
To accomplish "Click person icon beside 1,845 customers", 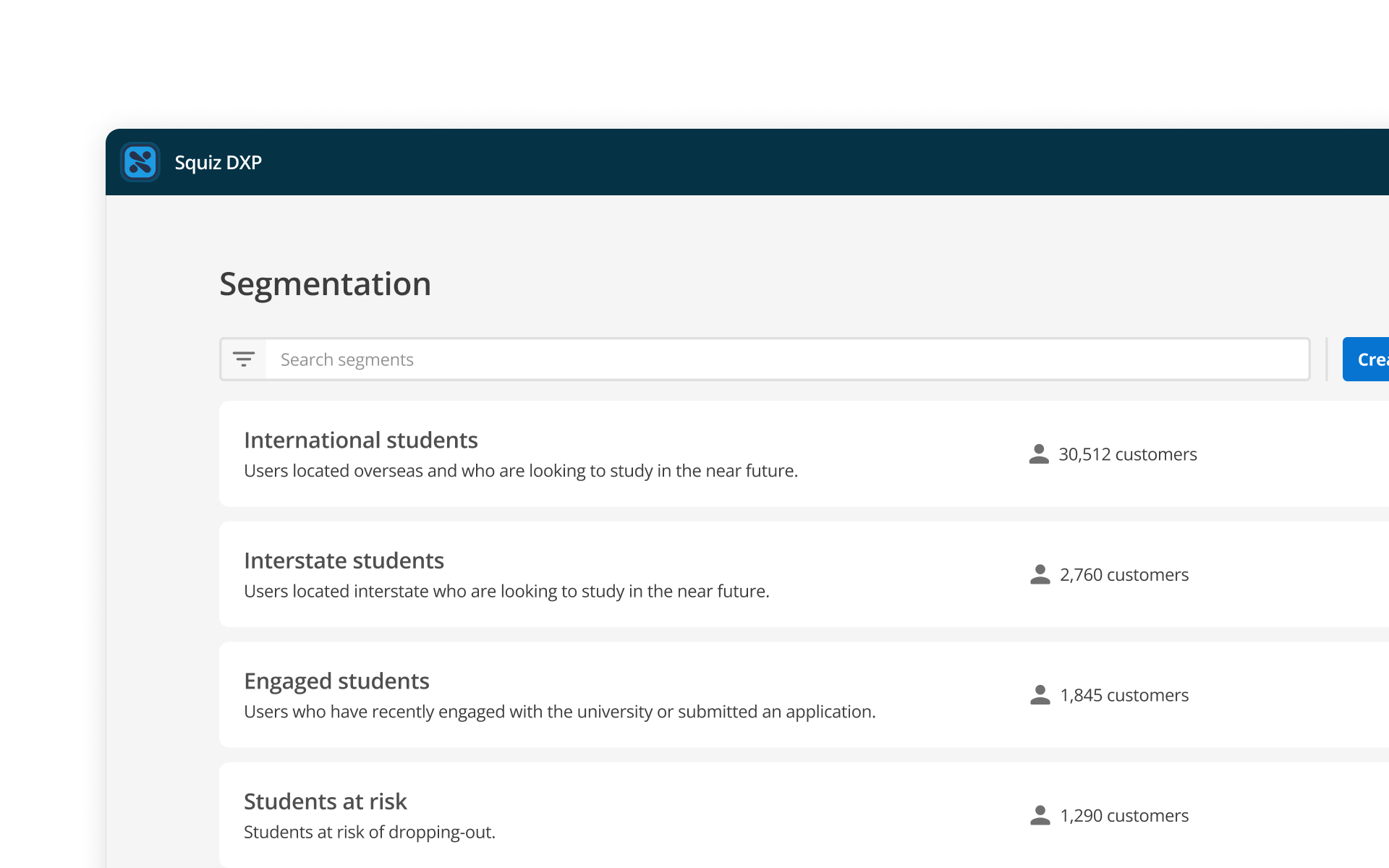I will [x=1040, y=695].
